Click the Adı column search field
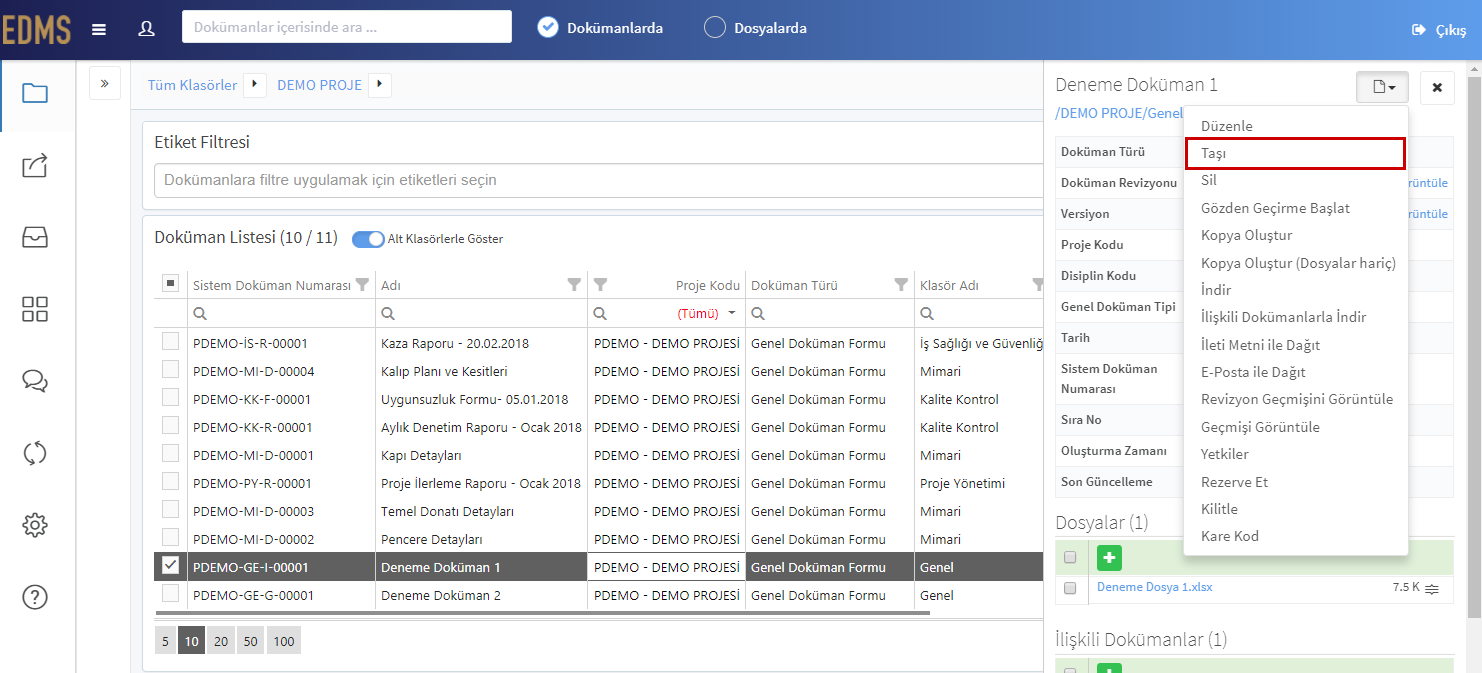This screenshot has width=1482, height=673. pos(481,313)
